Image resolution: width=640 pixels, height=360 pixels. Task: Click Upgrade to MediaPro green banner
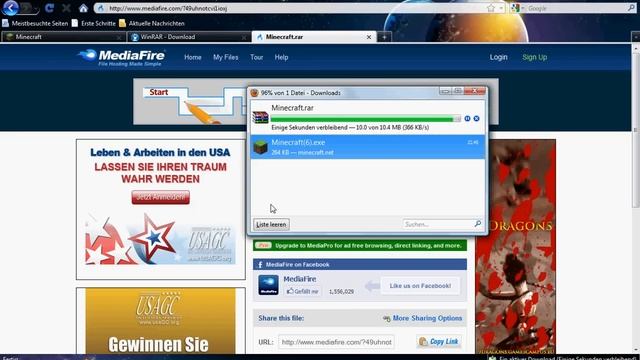click(x=360, y=246)
